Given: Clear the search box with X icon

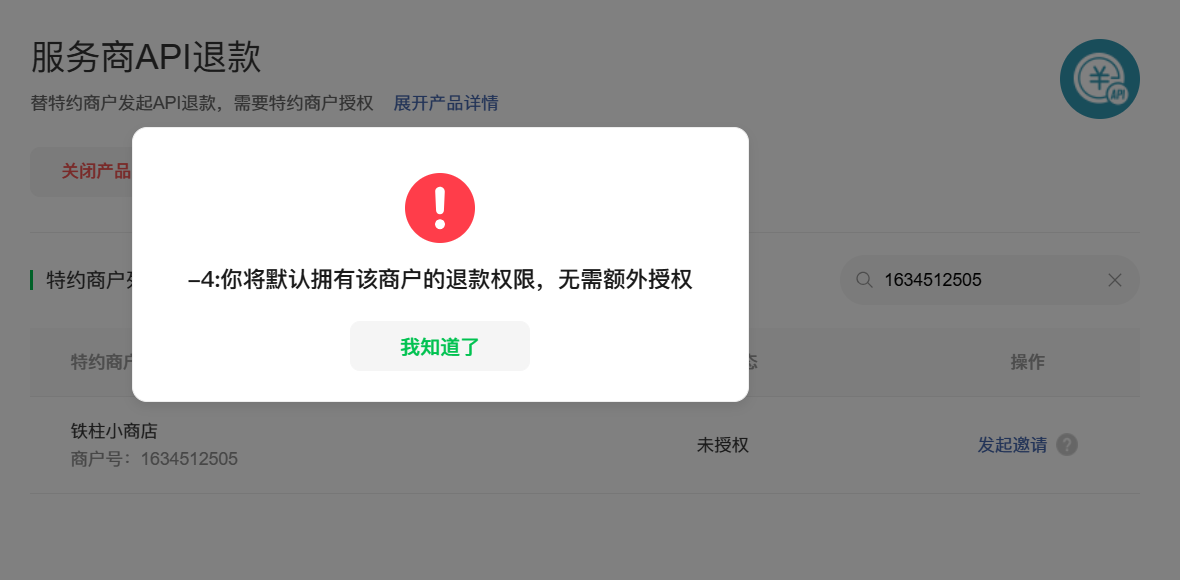Looking at the screenshot, I should tap(1115, 280).
